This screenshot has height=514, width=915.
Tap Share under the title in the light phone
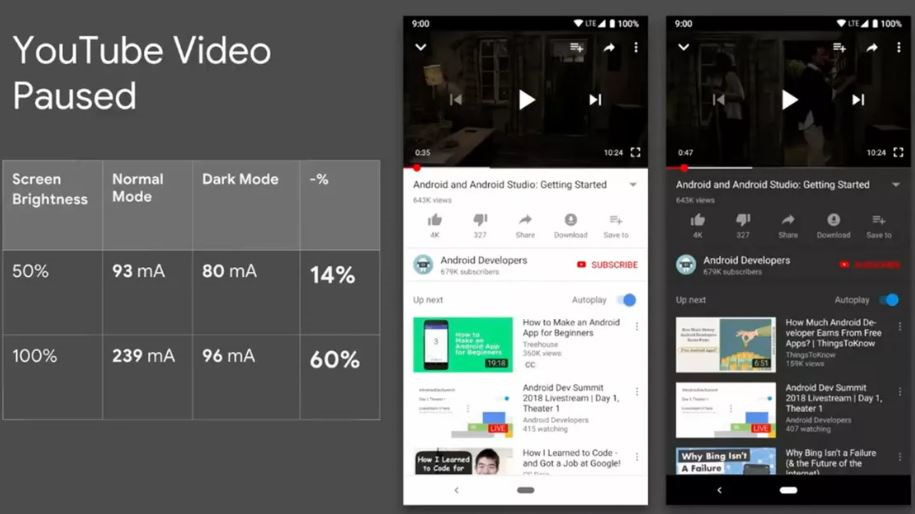(x=525, y=225)
